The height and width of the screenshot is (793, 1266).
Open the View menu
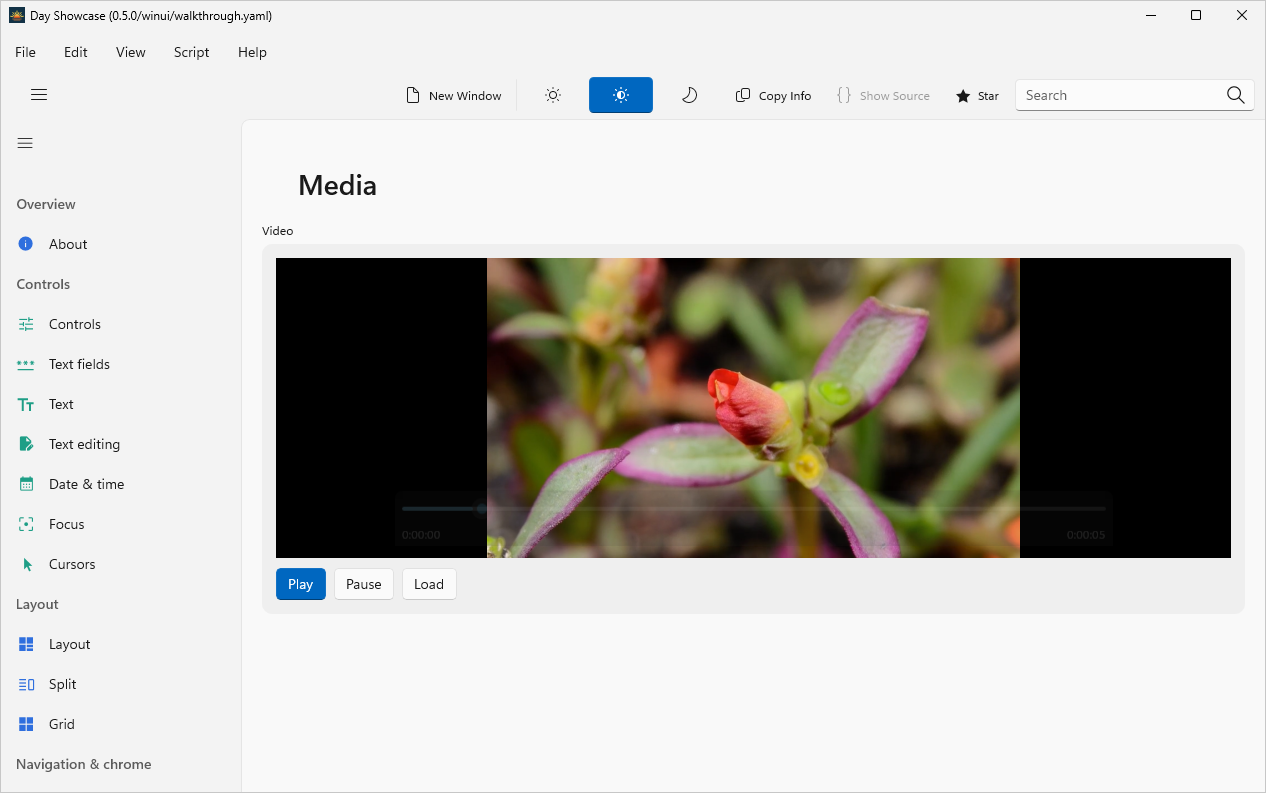coord(131,52)
